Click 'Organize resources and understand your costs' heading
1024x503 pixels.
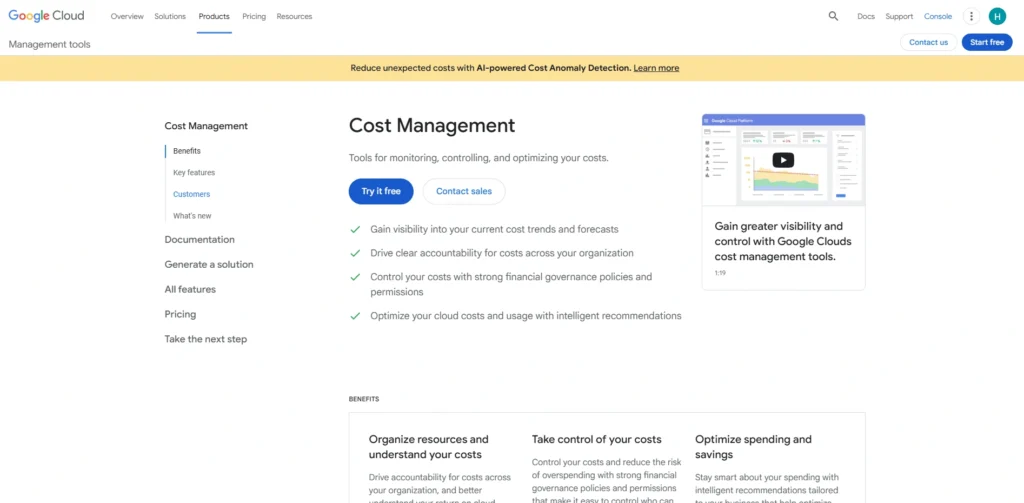point(428,447)
